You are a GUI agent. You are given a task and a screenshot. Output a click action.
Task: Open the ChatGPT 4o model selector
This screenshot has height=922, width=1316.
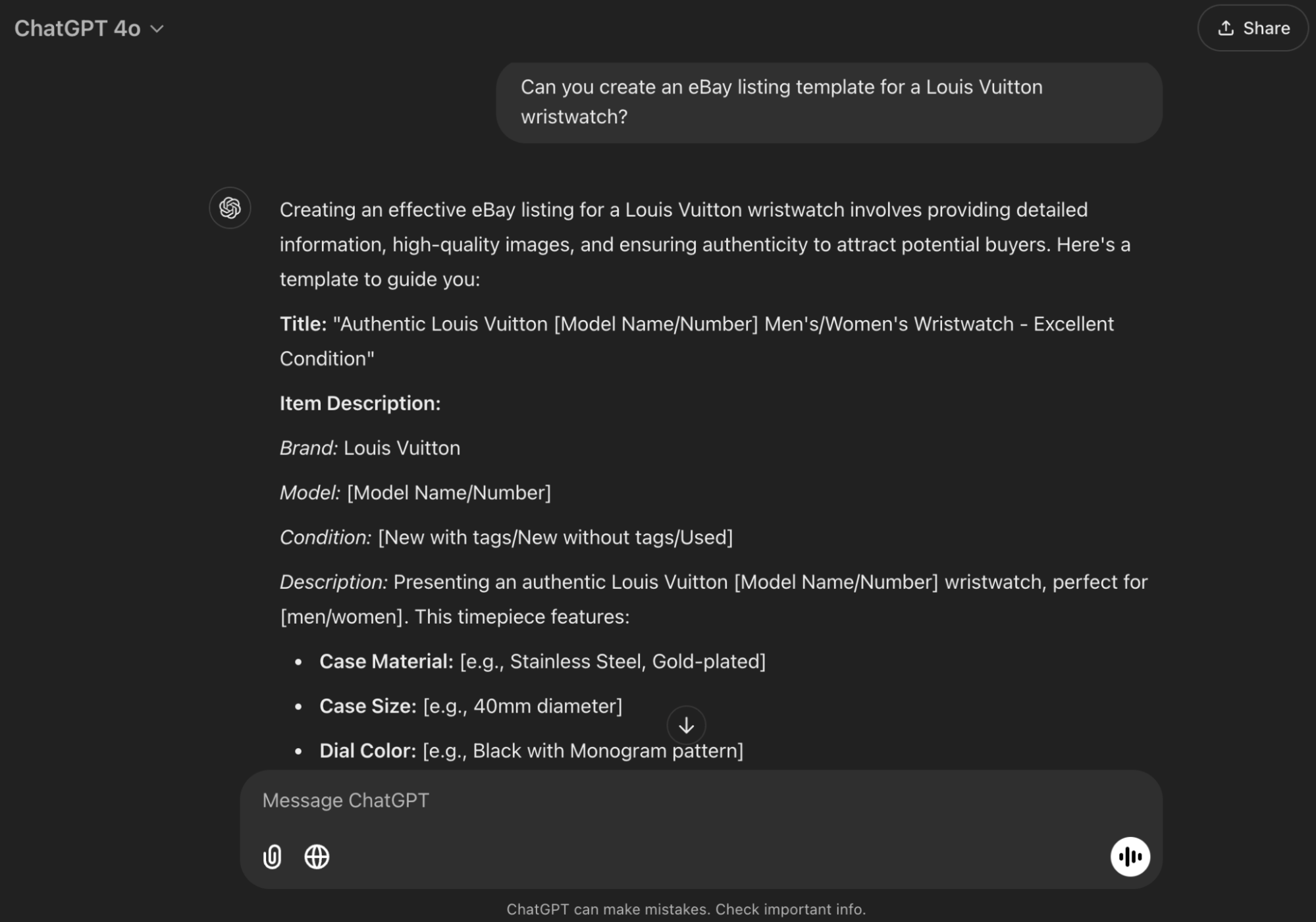(x=89, y=28)
